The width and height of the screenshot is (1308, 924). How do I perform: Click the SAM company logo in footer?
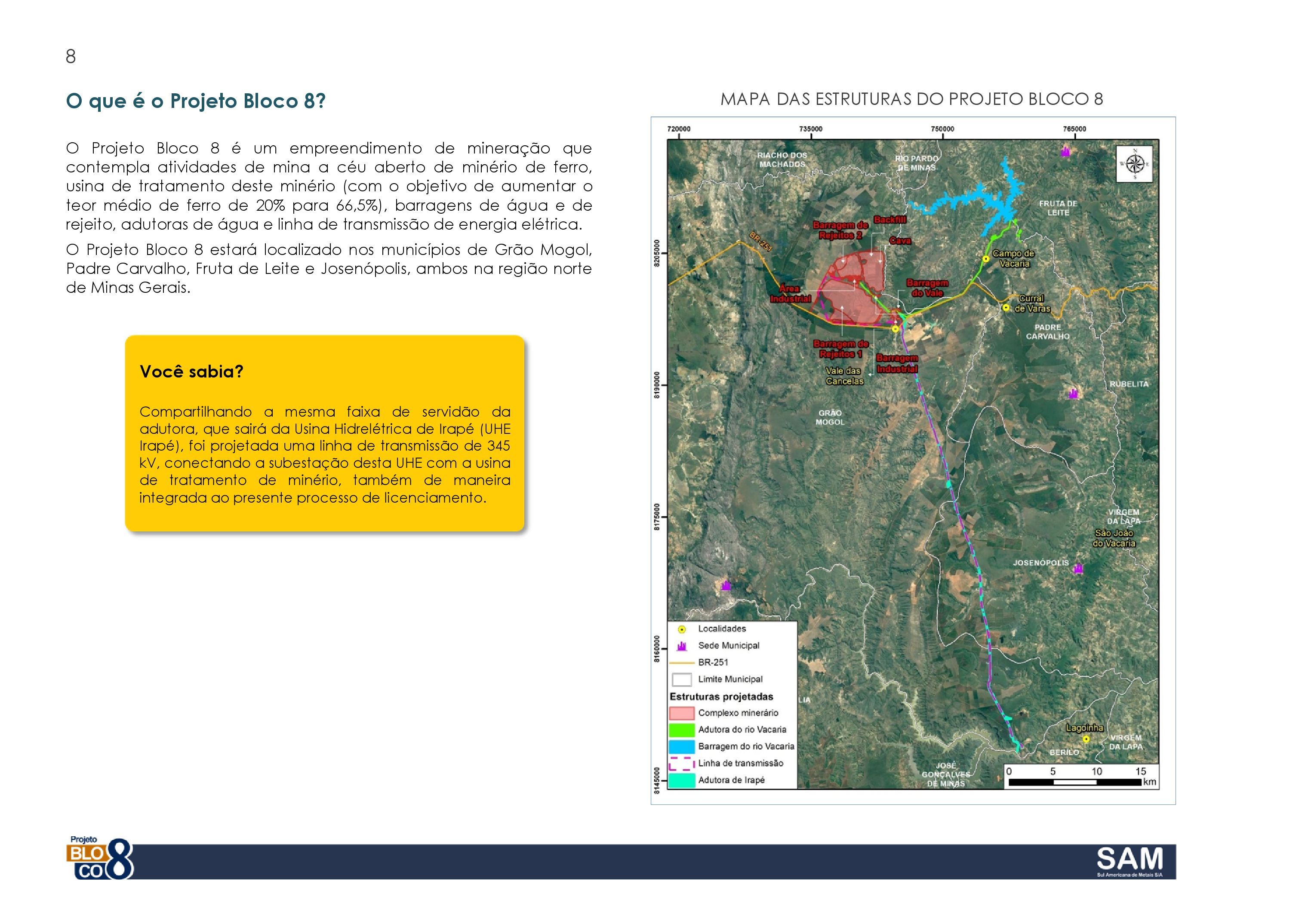coord(1129,861)
